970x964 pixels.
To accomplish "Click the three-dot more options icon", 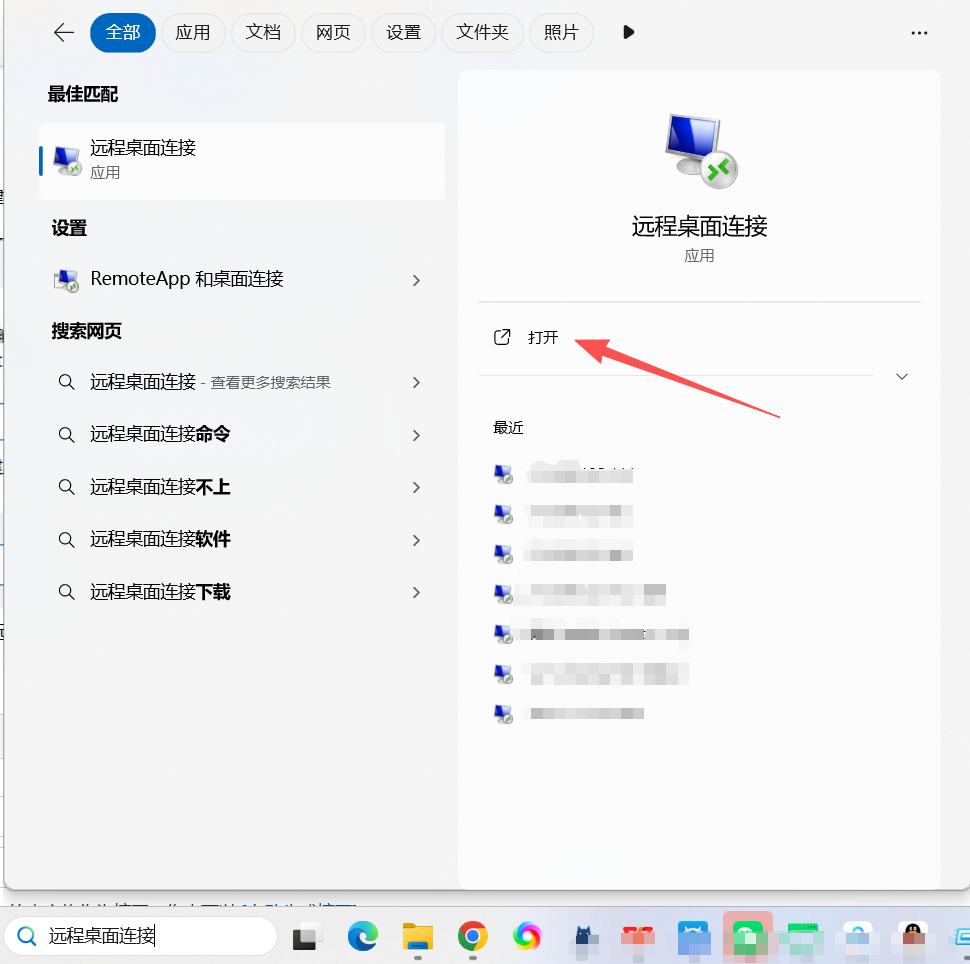I will pyautogui.click(x=919, y=33).
